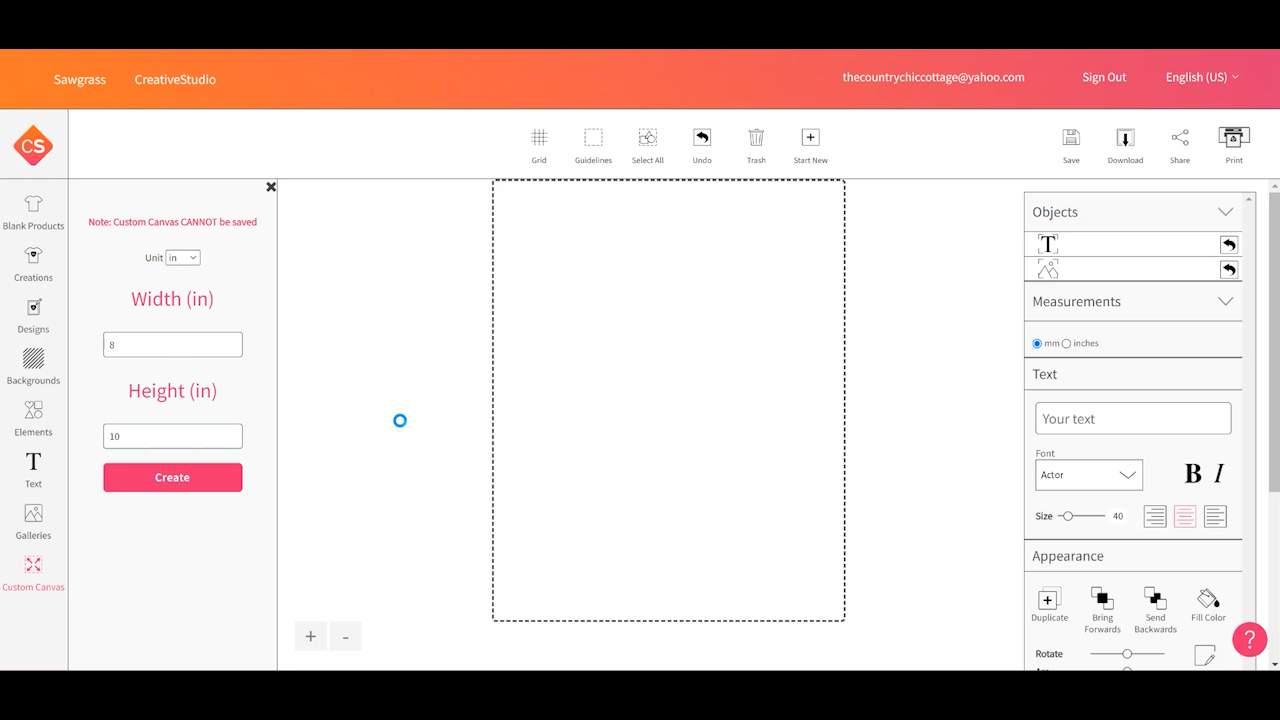Screen dimensions: 1280x720
Task: Open the Blank Products panel
Action: (33, 212)
